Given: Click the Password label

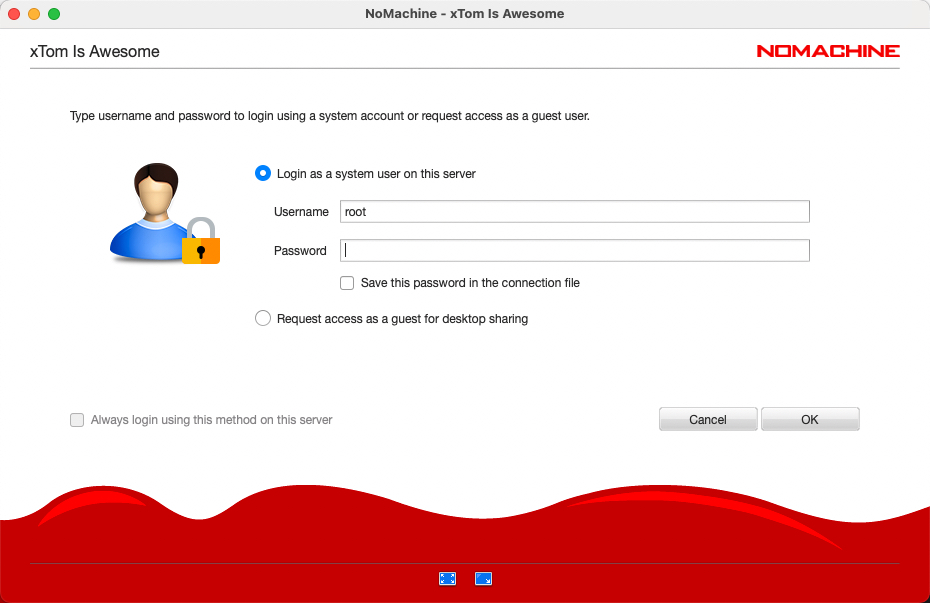Looking at the screenshot, I should (300, 251).
